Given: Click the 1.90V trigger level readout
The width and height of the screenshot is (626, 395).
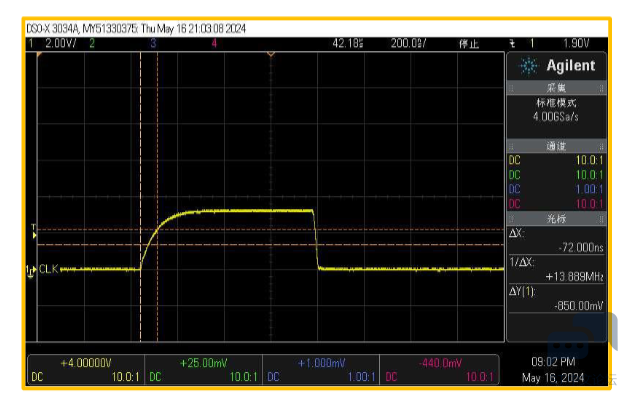Looking at the screenshot, I should pyautogui.click(x=576, y=43).
